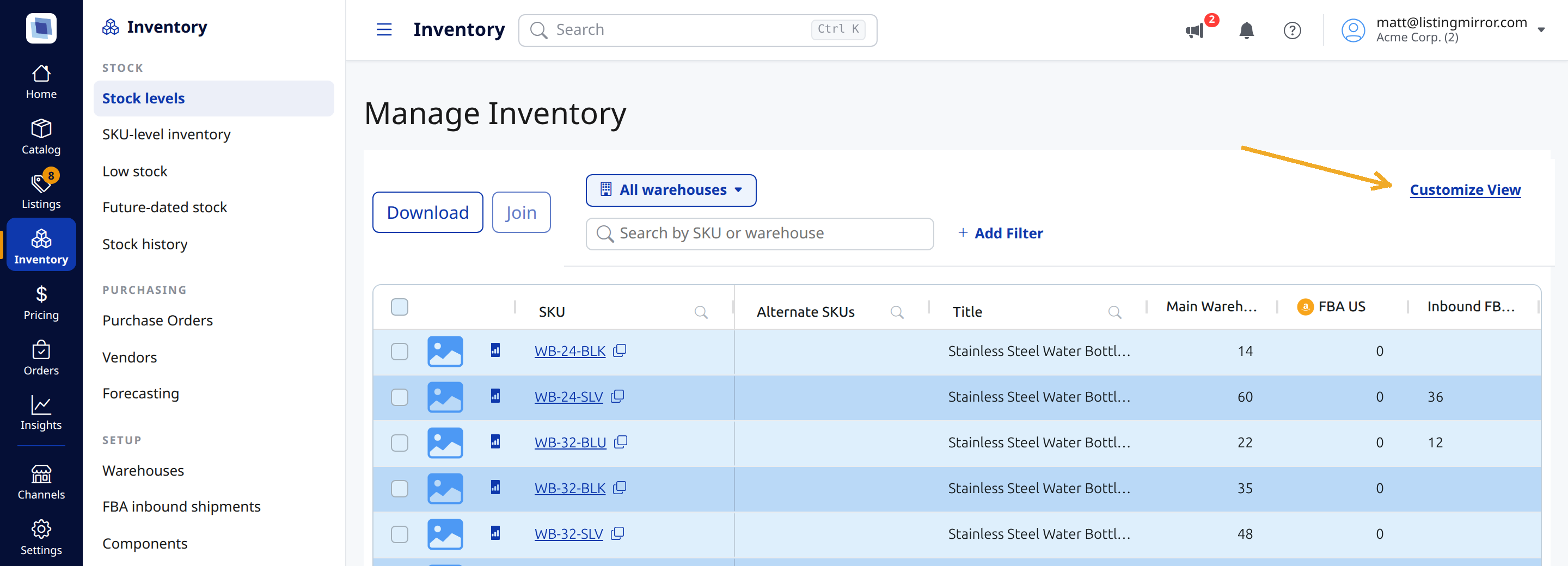This screenshot has width=1568, height=566.
Task: Check the WB-32-BLU row checkbox
Action: click(x=399, y=442)
